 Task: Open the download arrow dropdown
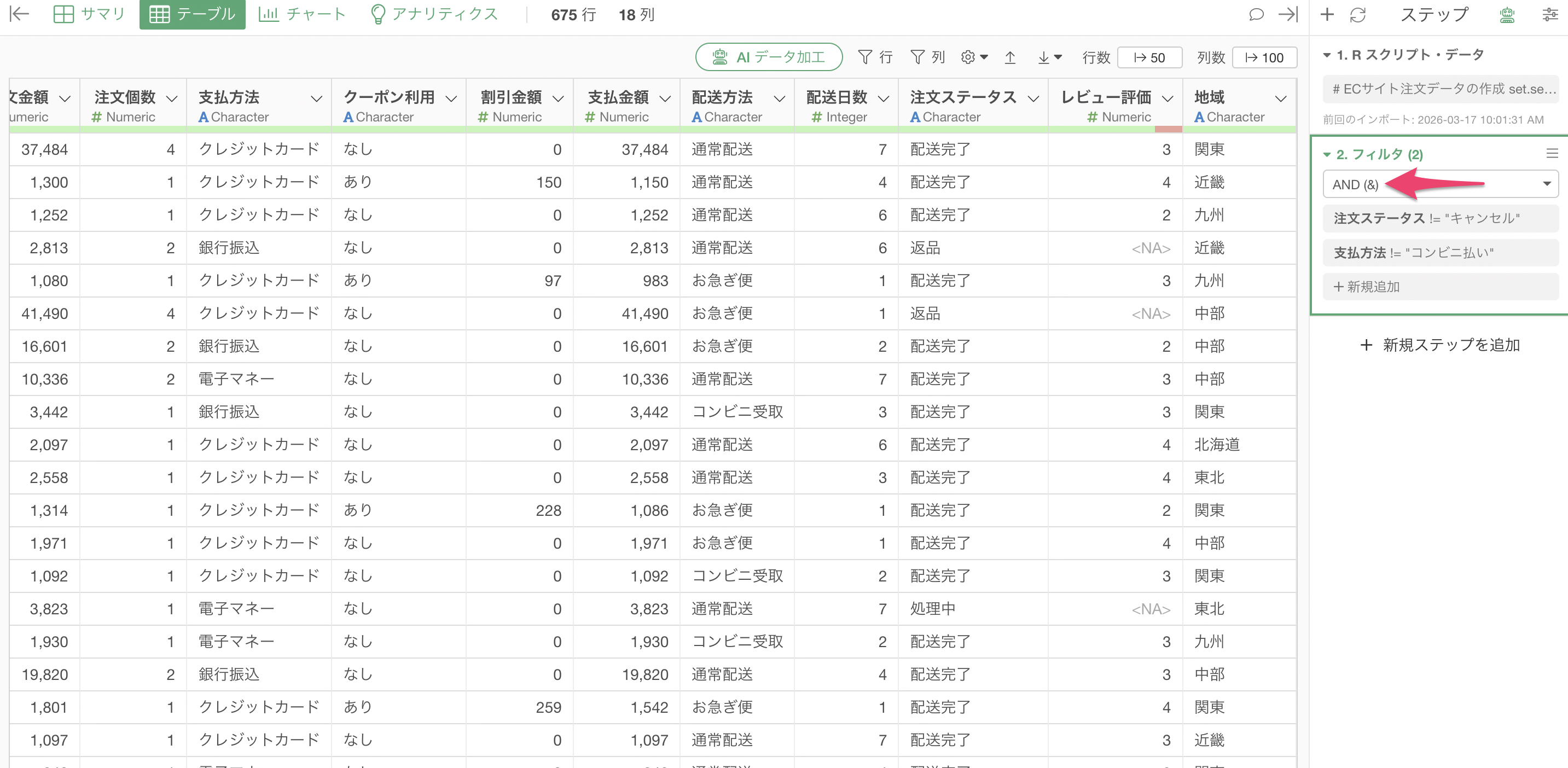(x=1049, y=57)
